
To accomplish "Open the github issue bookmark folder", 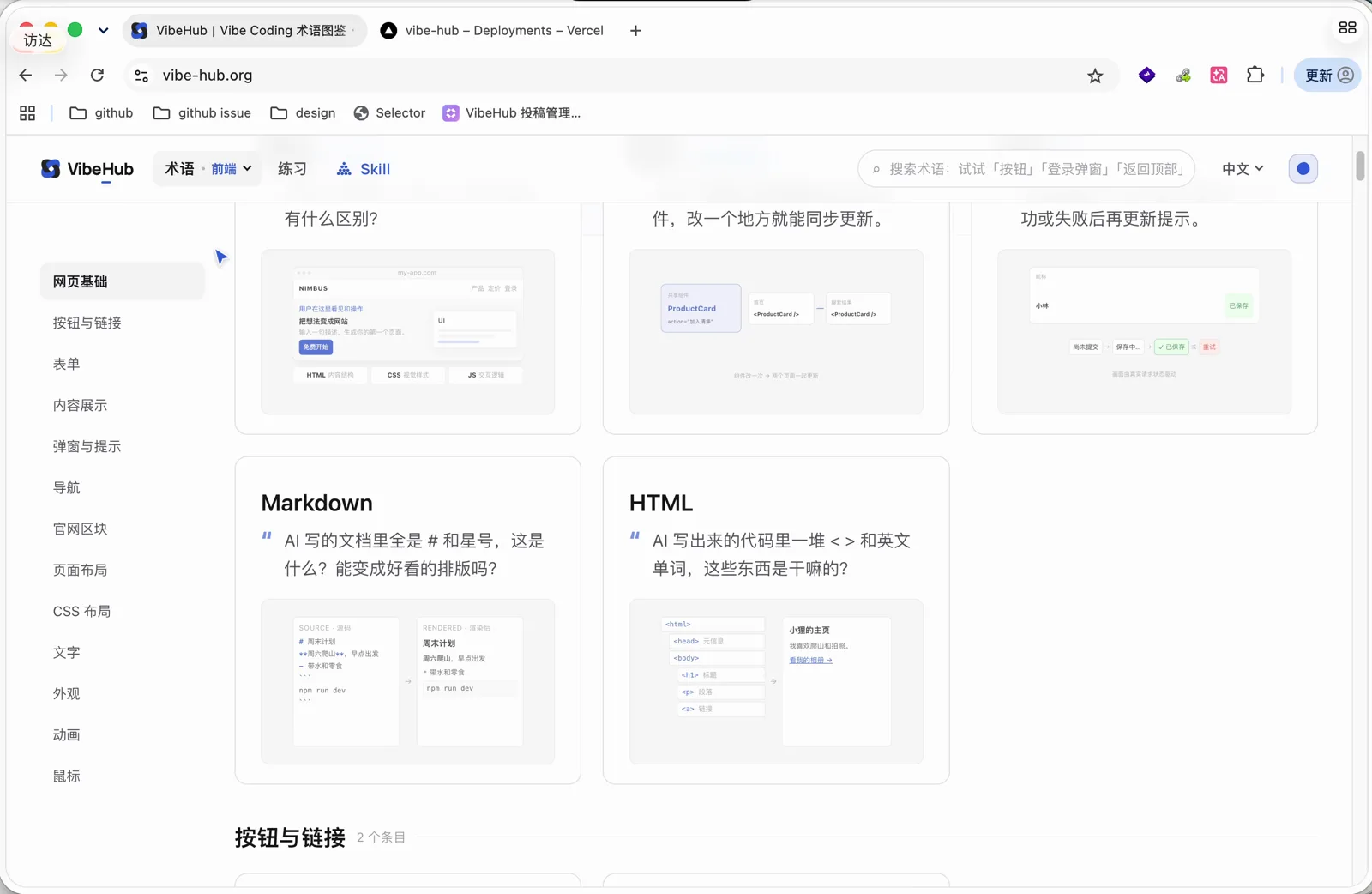I will [202, 113].
